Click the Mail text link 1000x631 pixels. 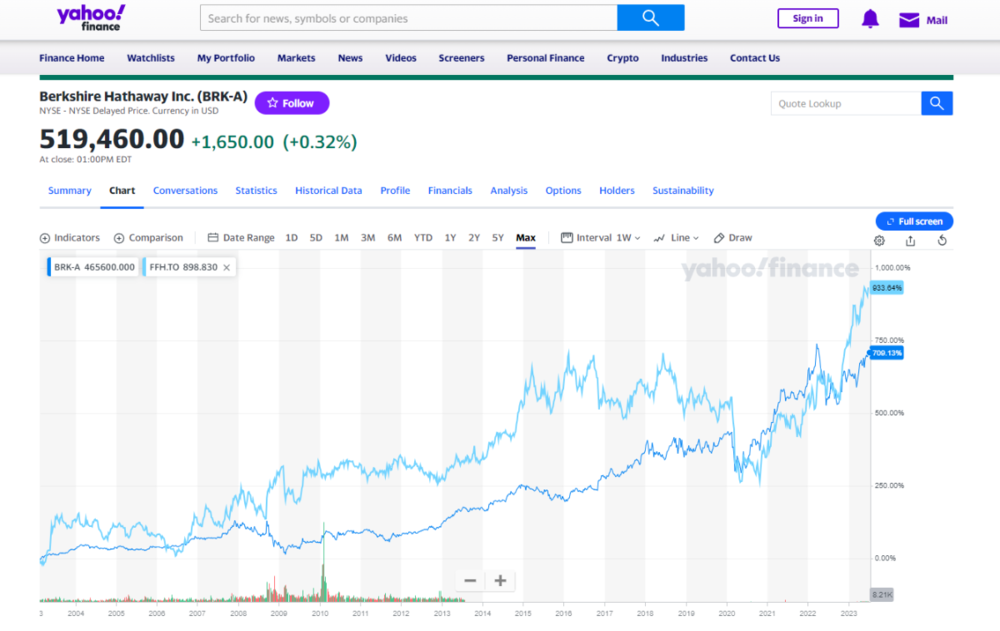[x=936, y=20]
